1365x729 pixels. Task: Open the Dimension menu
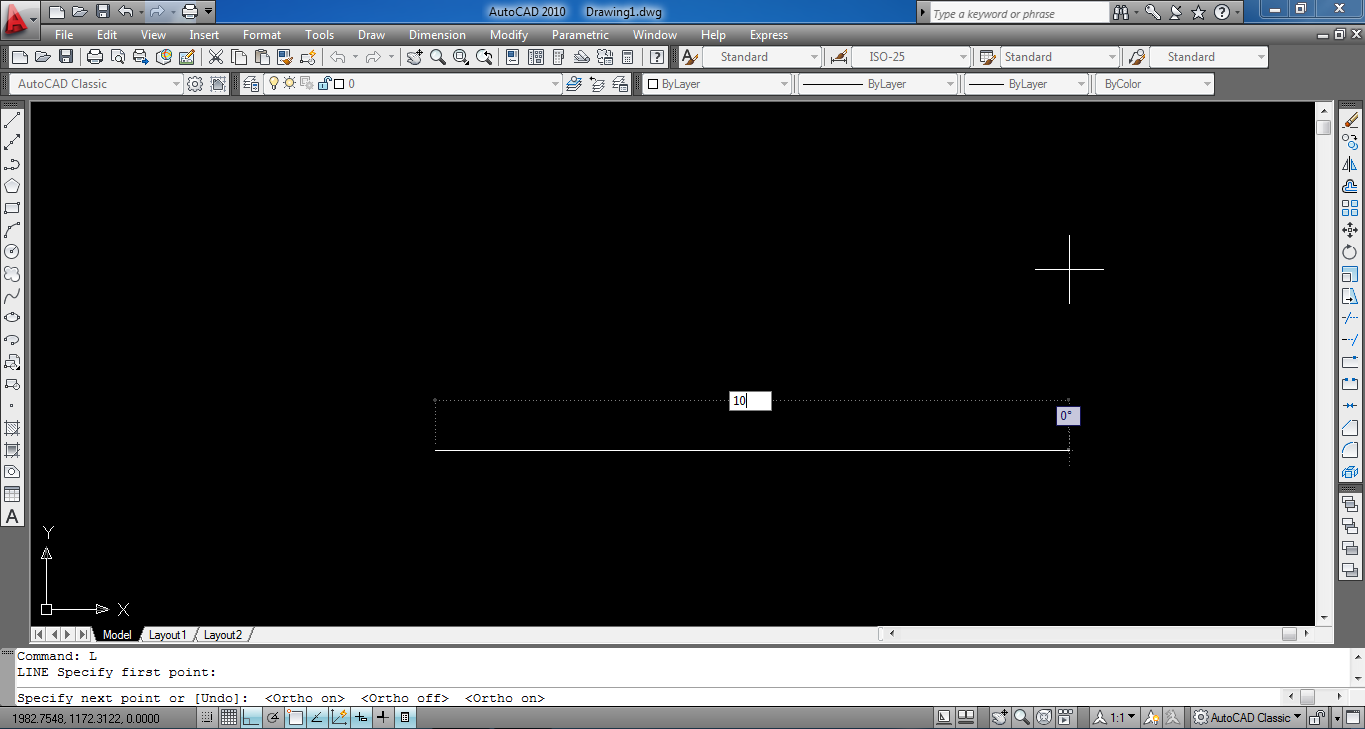pos(437,34)
